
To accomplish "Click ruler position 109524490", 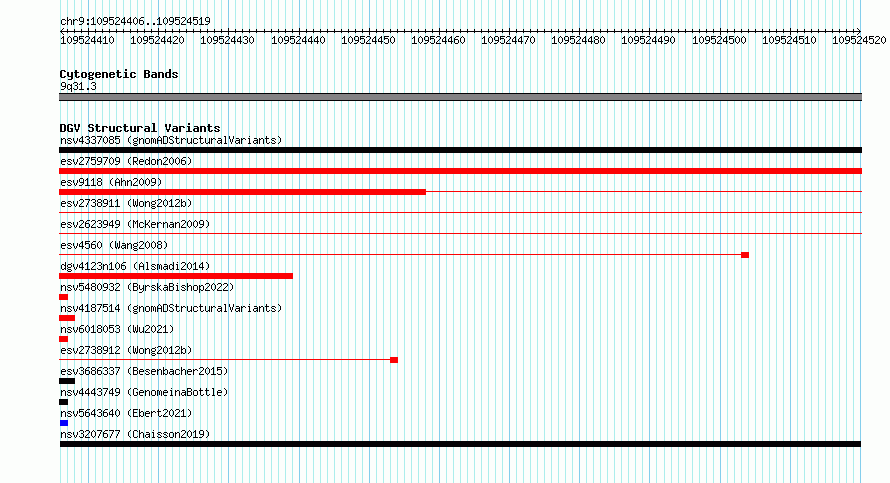I will click(648, 41).
